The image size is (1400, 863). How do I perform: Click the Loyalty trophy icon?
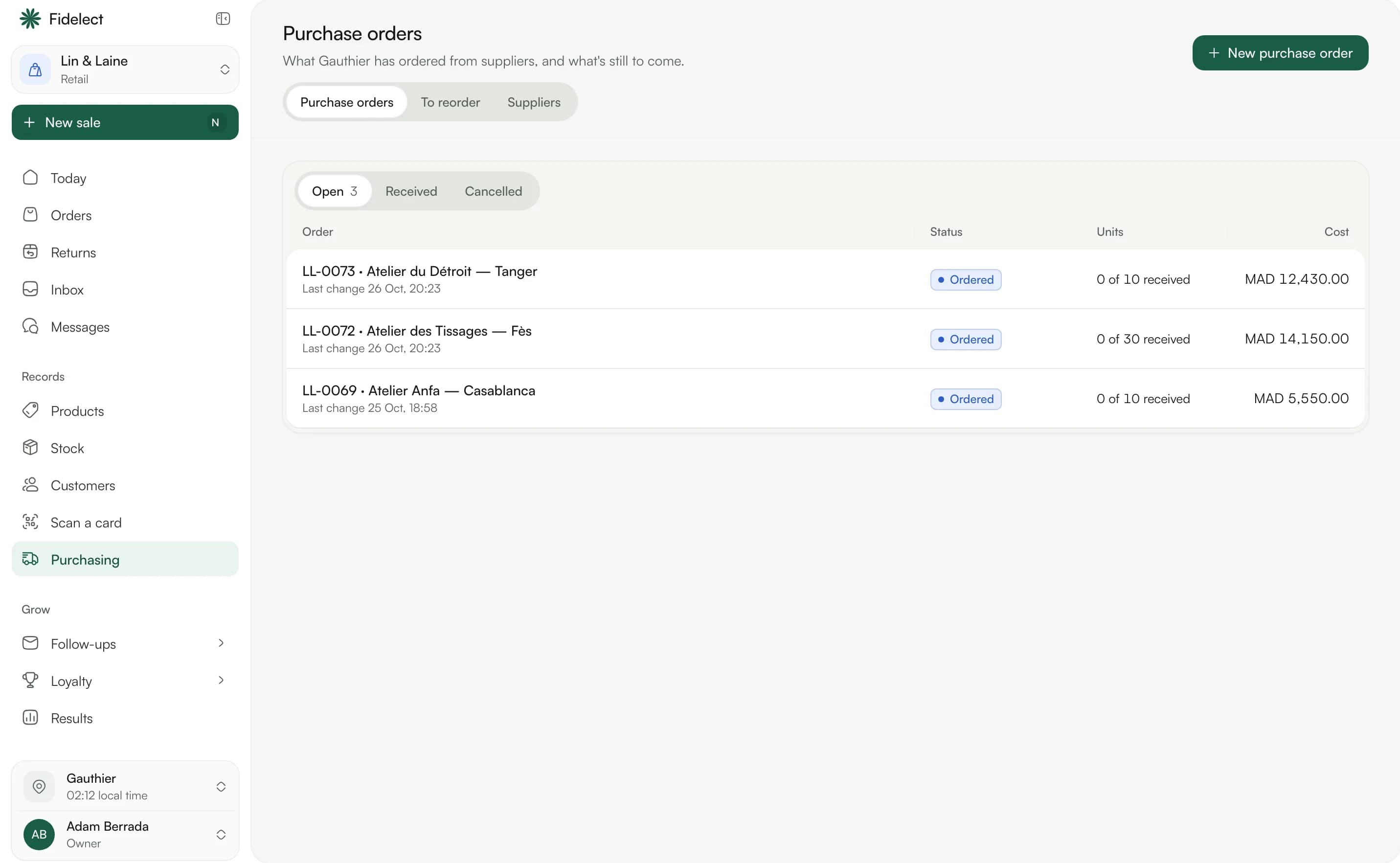pos(30,680)
